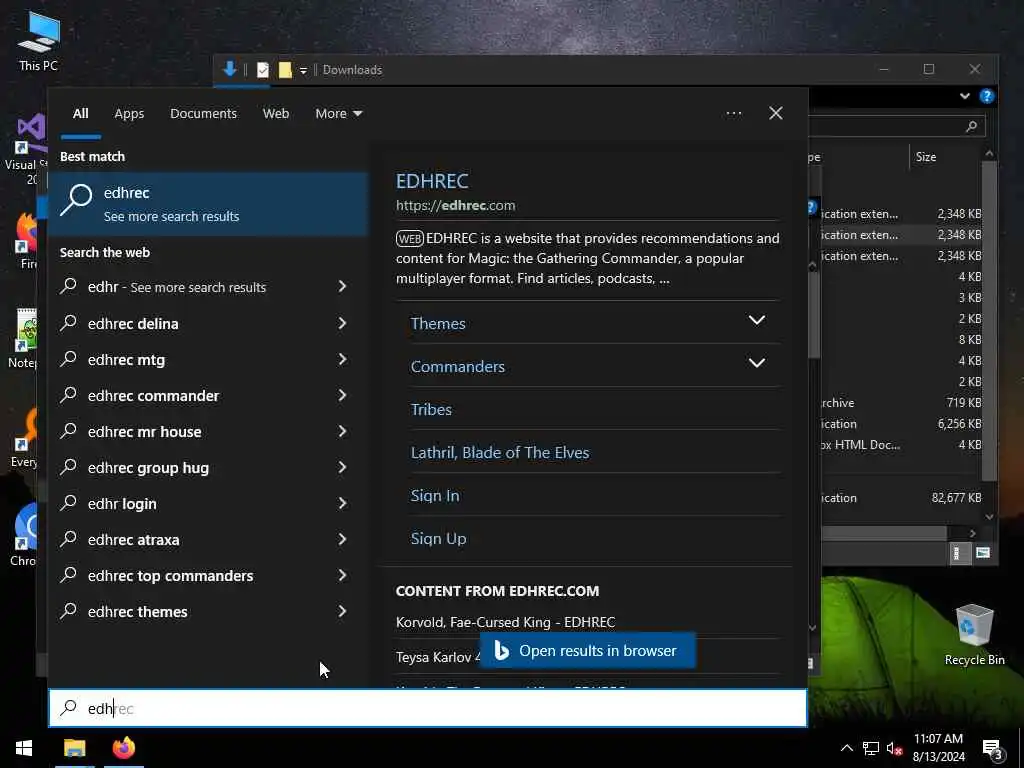This screenshot has width=1024, height=768.
Task: Expand the Commanders section chevron
Action: tap(756, 363)
